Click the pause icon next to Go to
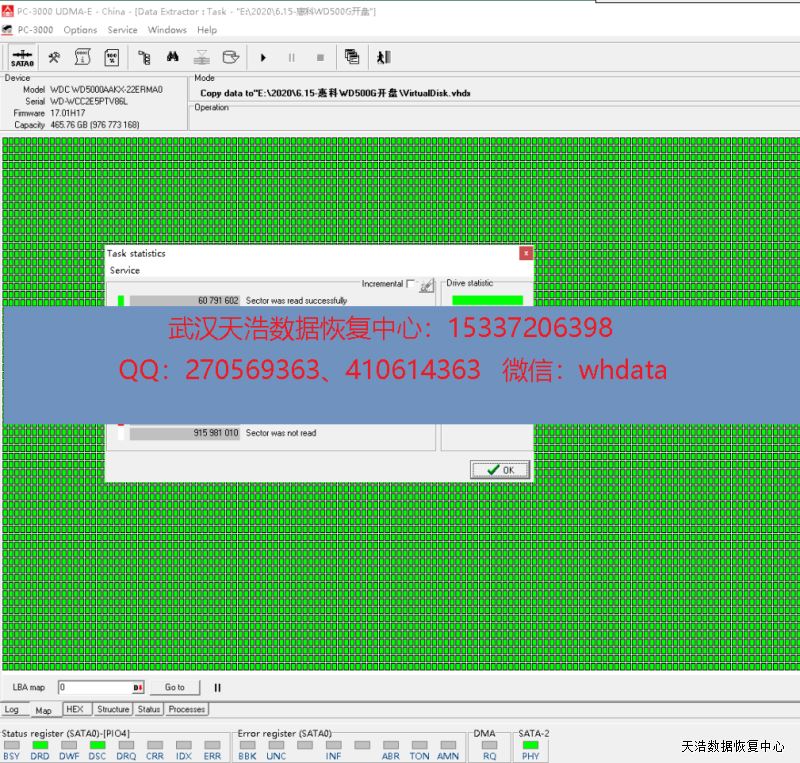800x763 pixels. pyautogui.click(x=217, y=688)
